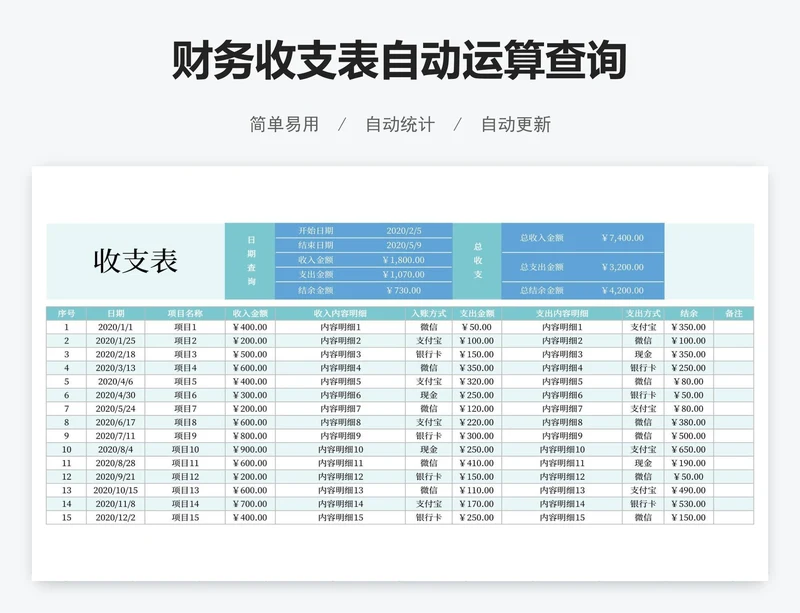Select income amount ¥800.00 in row 9
800x613 pixels.
250,436
